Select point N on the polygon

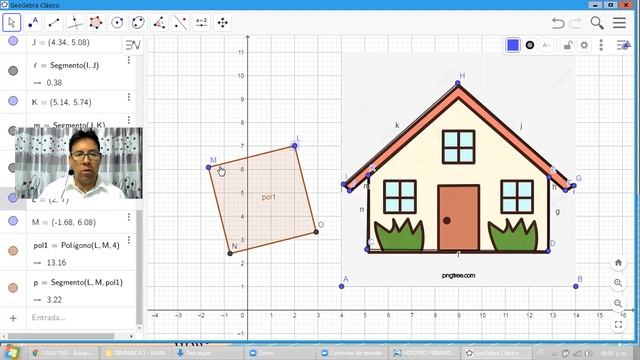click(x=230, y=253)
